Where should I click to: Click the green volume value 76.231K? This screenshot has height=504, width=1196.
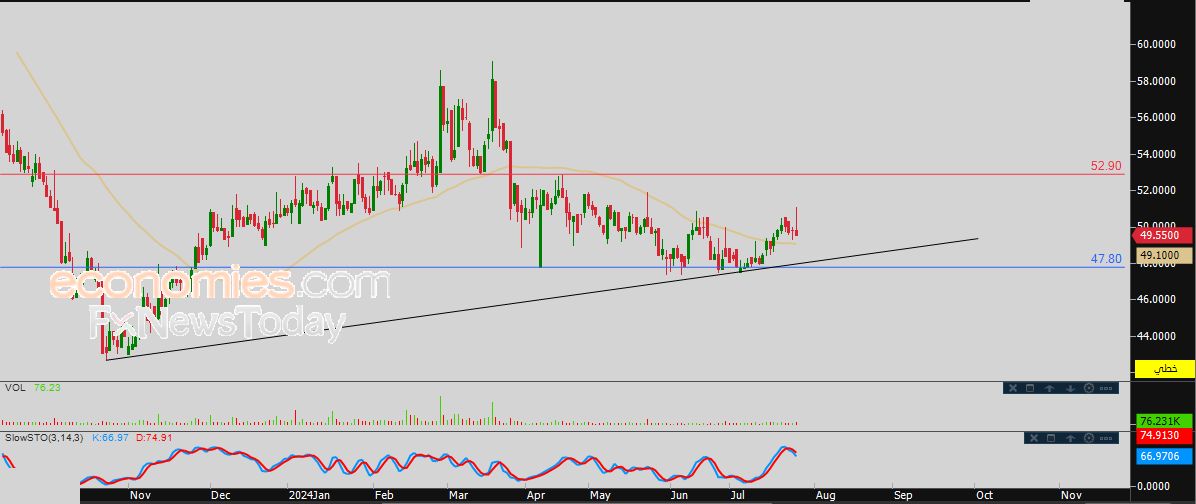[x=1164, y=421]
